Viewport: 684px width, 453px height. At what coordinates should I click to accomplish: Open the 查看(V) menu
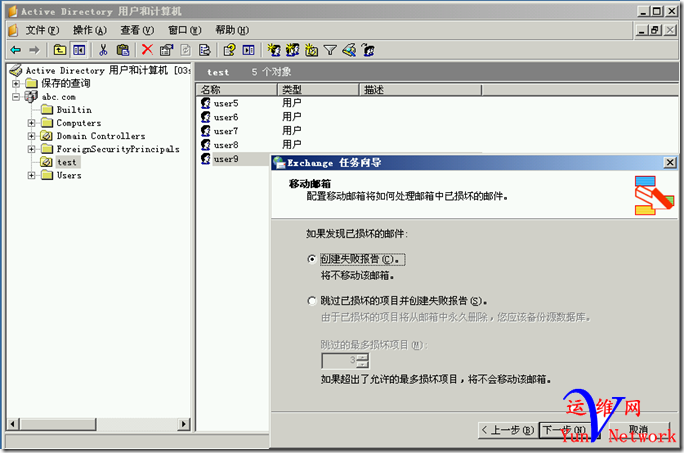137,30
